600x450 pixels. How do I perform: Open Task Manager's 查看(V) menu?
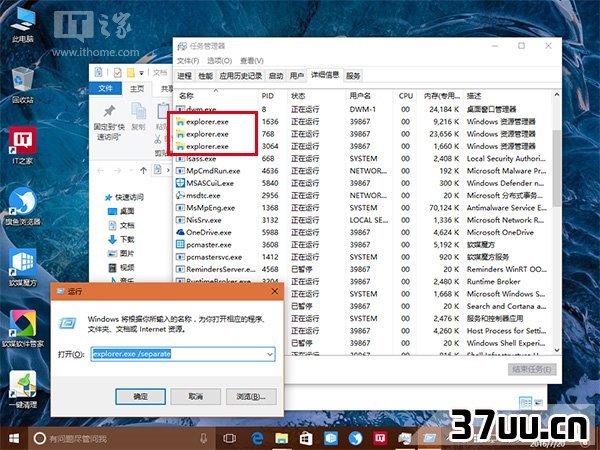[252, 61]
